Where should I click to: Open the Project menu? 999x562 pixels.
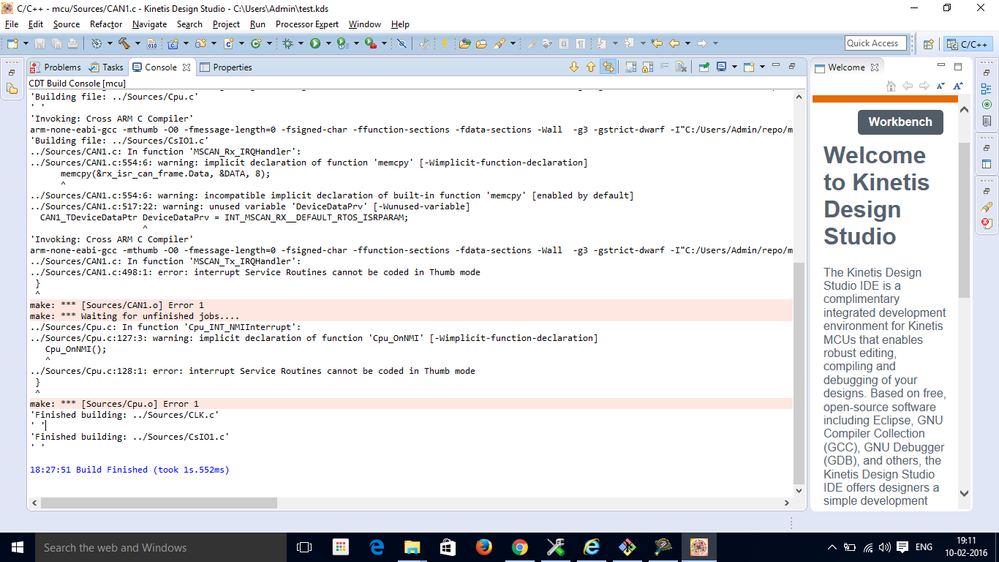(226, 24)
